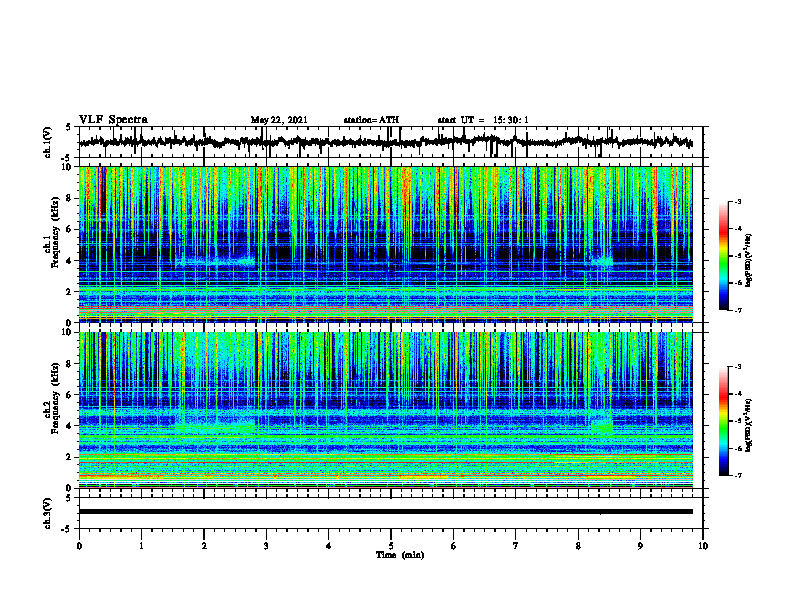Click the time axis tick label "1"

(141, 546)
